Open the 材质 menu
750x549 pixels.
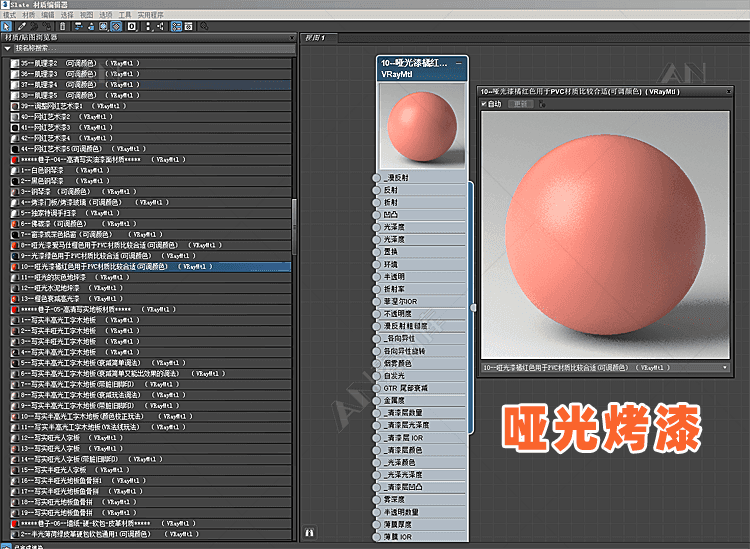[x=29, y=15]
